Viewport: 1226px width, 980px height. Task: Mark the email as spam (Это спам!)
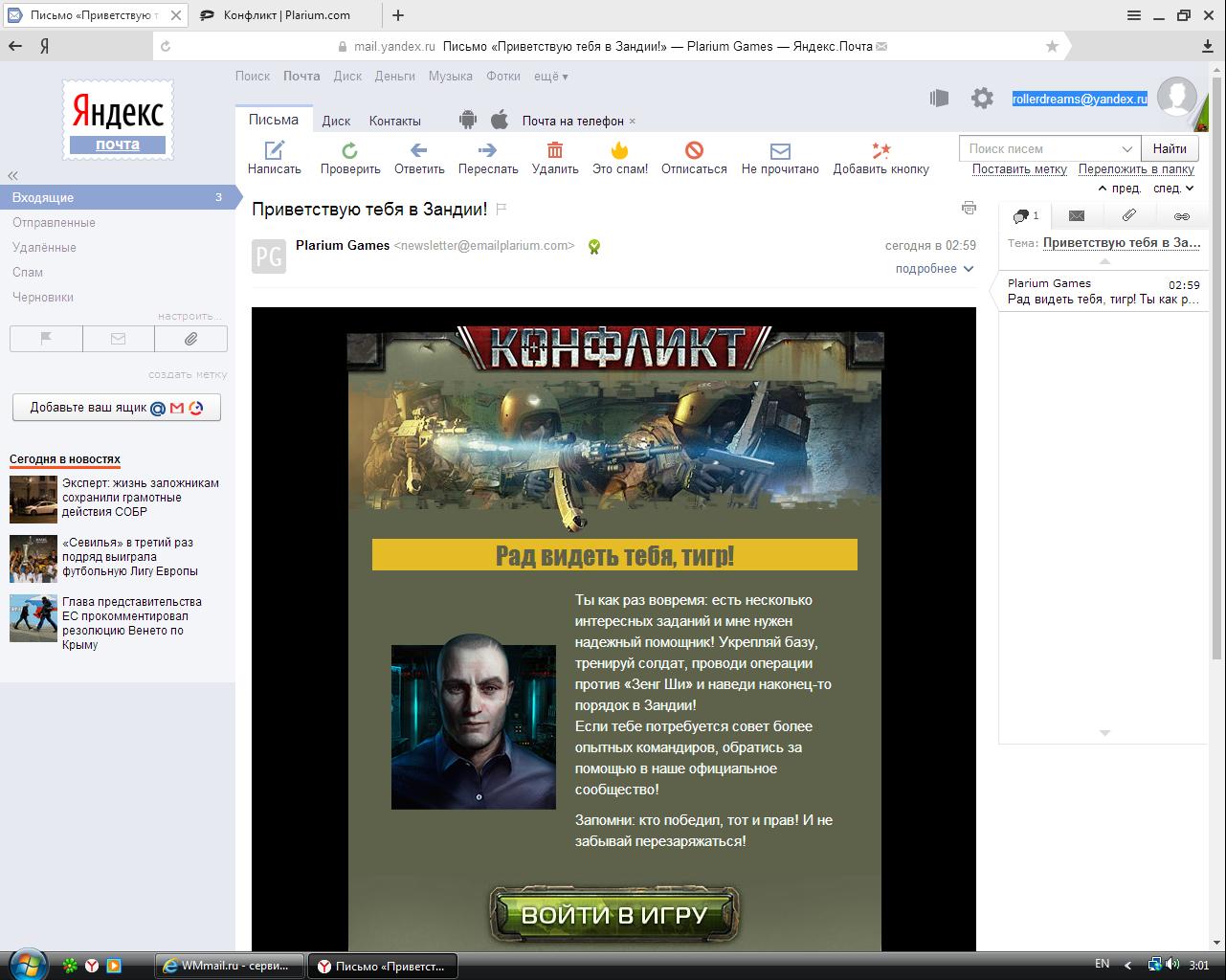tap(620, 158)
